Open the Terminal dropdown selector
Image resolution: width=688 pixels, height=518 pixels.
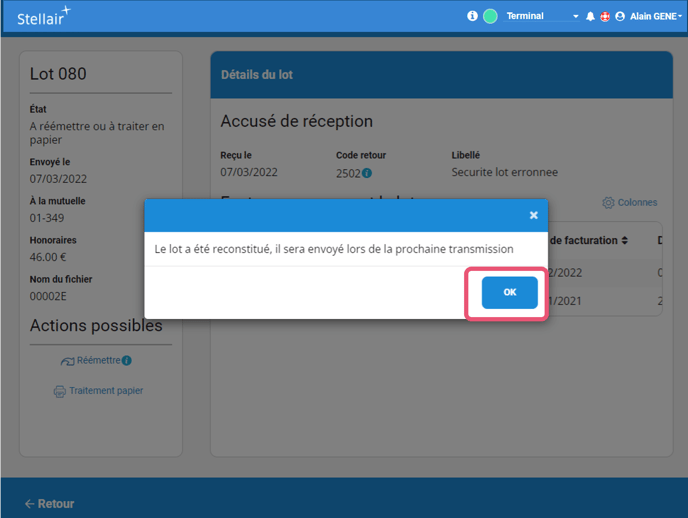(x=542, y=16)
